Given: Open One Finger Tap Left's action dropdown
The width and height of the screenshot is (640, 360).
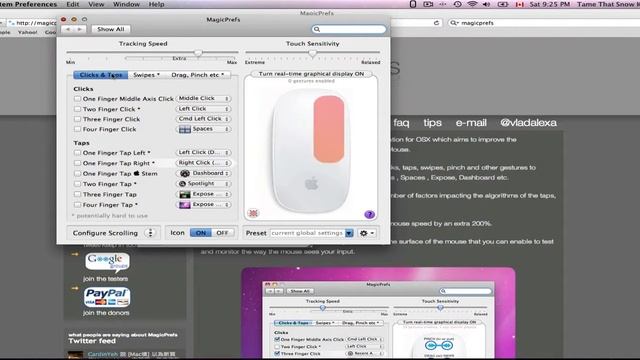Looking at the screenshot, I should [204, 152].
